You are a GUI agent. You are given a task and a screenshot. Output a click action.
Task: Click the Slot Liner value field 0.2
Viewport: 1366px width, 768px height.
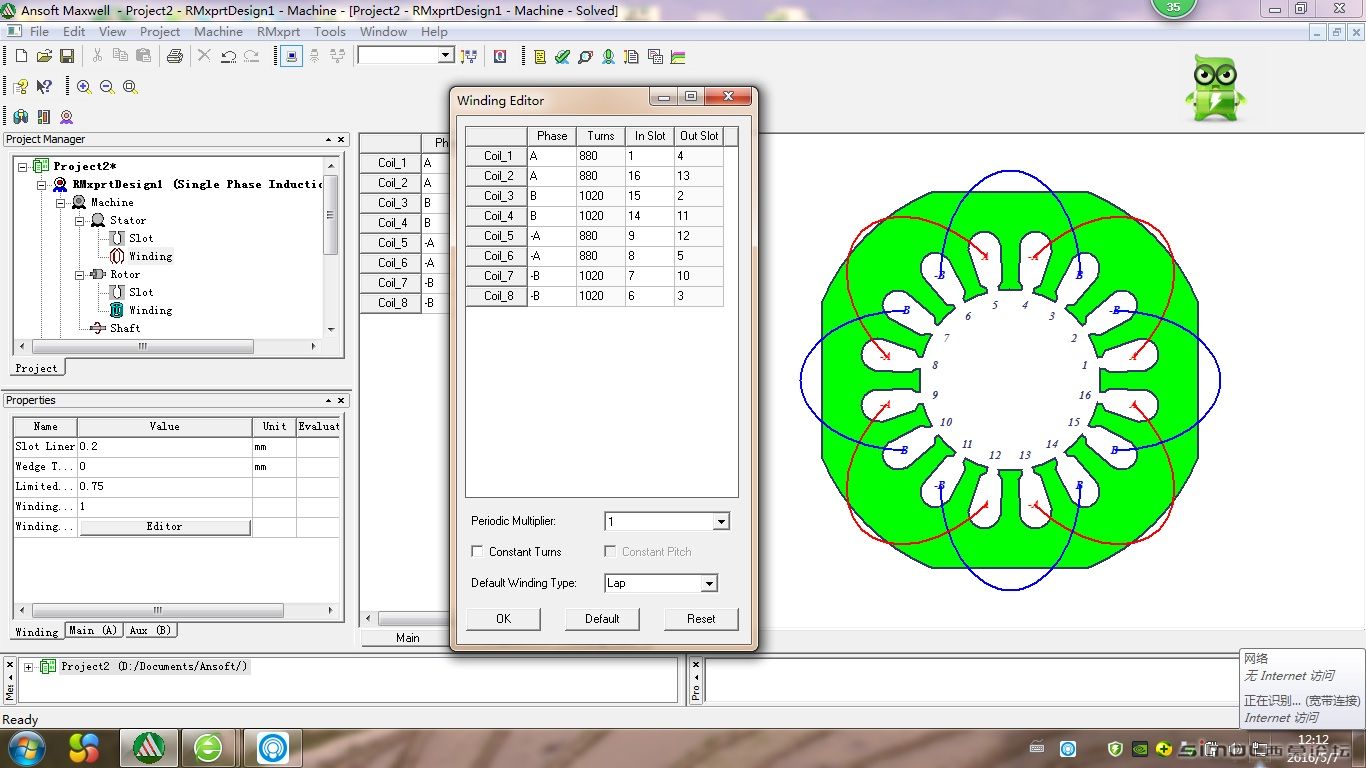[x=164, y=446]
